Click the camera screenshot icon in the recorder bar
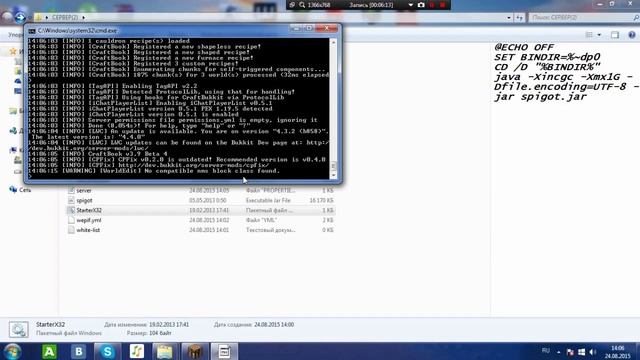 pyautogui.click(x=421, y=5)
